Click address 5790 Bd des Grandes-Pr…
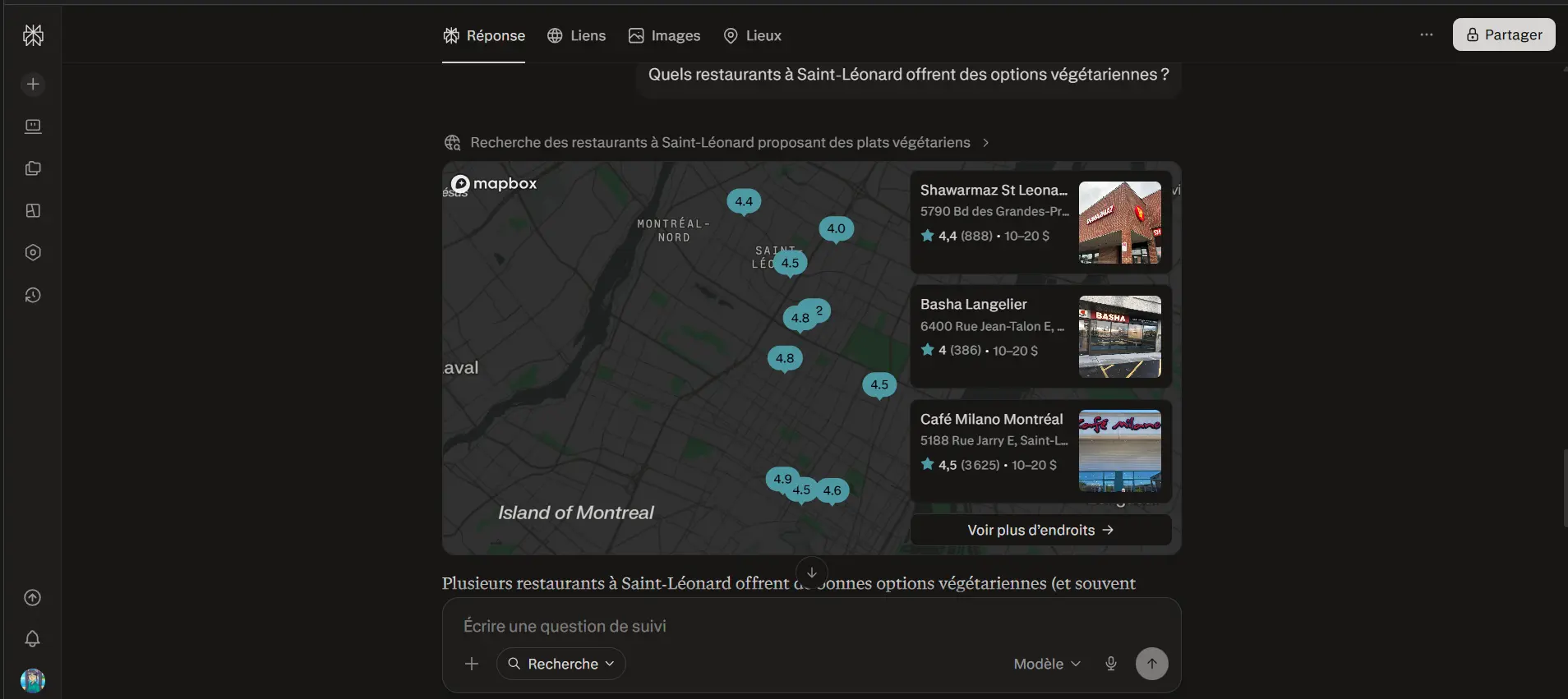This screenshot has height=699, width=1568. [x=994, y=212]
